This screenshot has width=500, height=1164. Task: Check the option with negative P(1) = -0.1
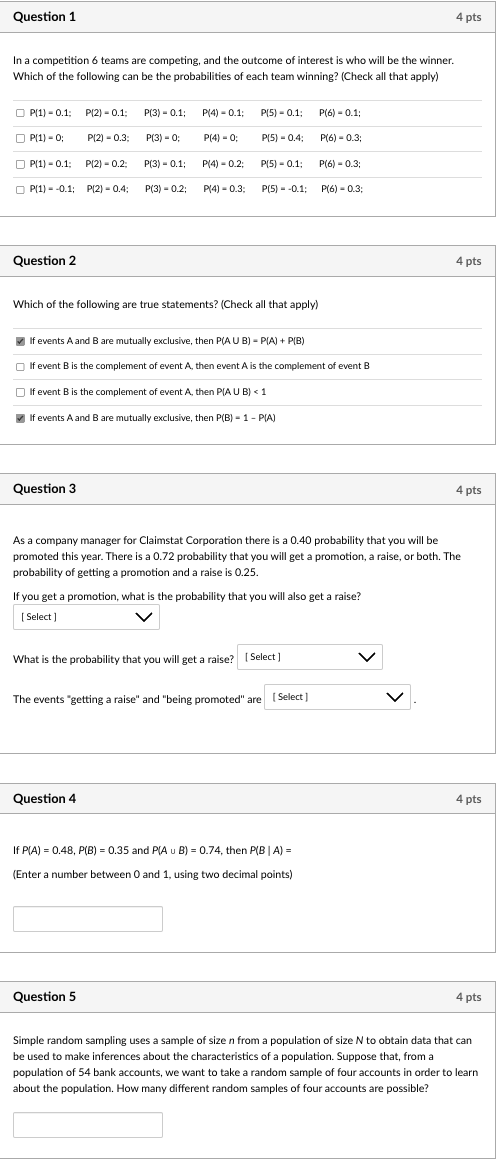[20, 189]
